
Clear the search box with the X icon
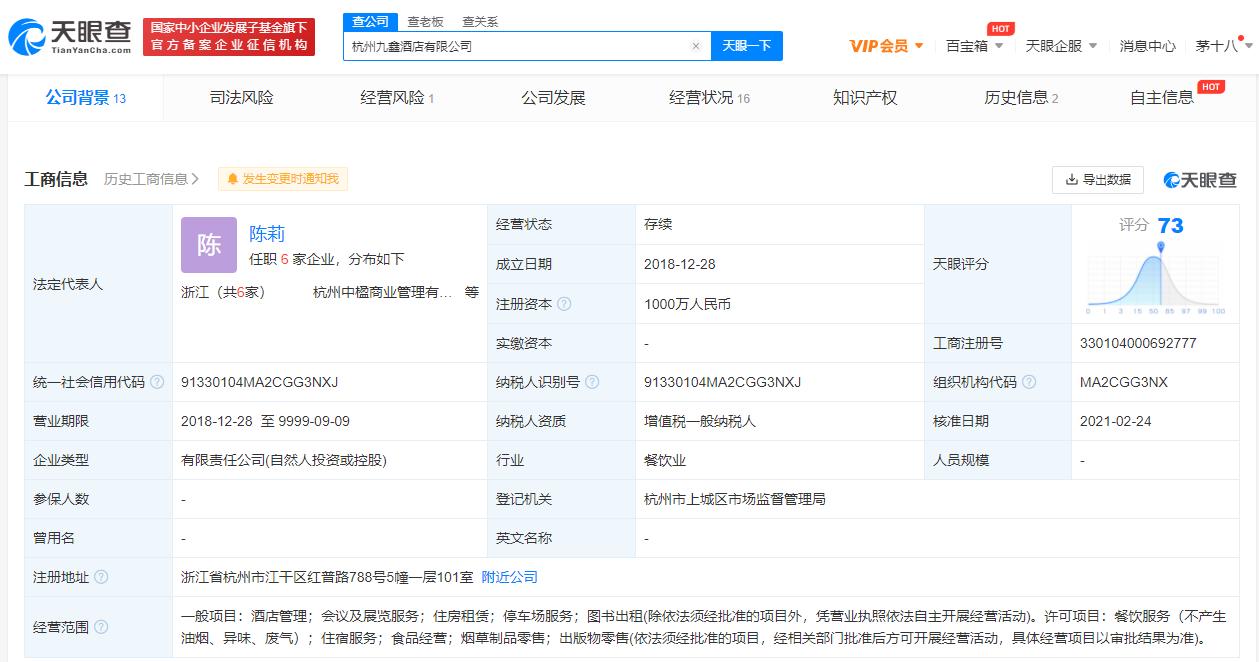click(696, 46)
